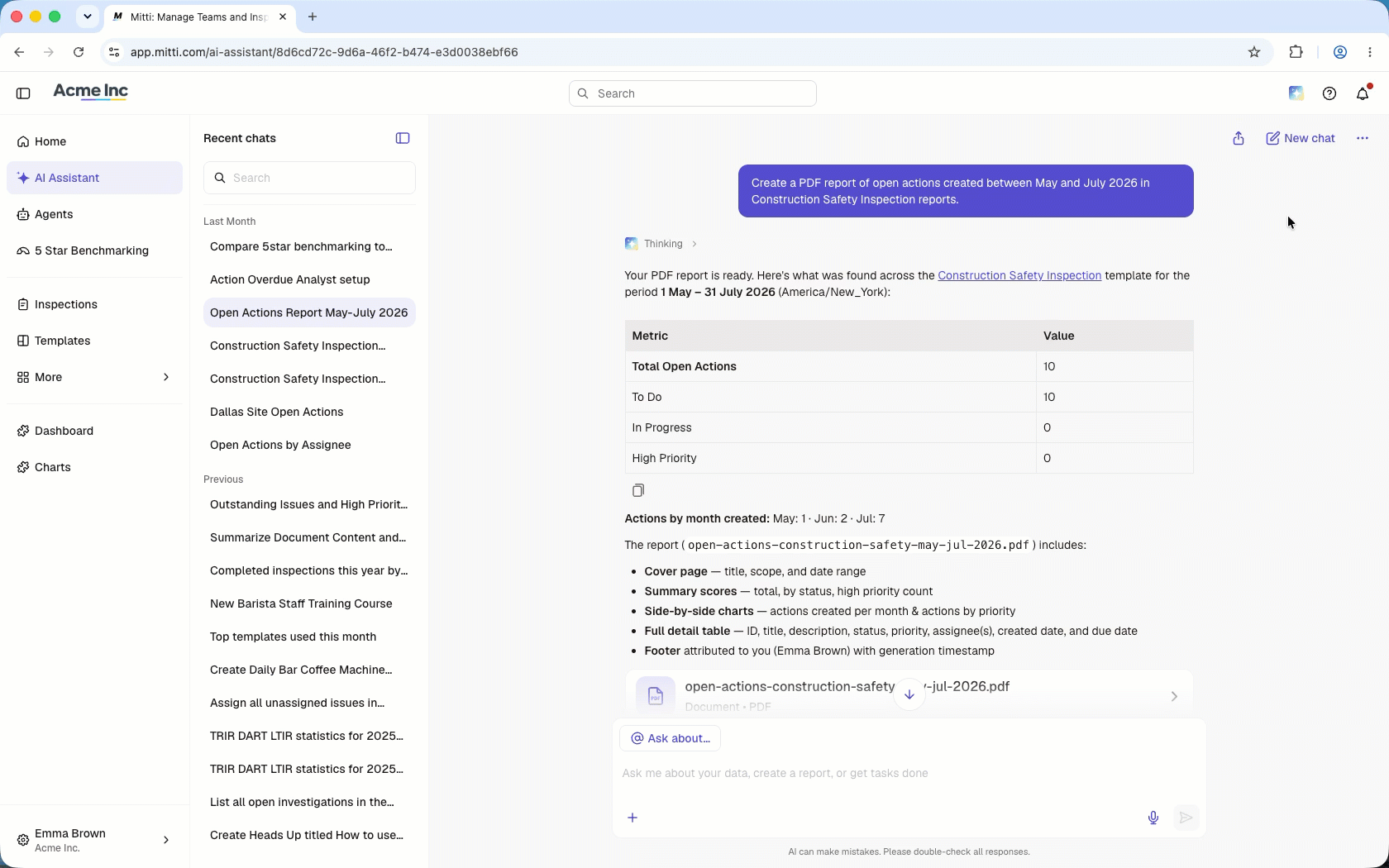Open the Action Overdue Analyst setup chat
1389x868 pixels.
[309, 279]
